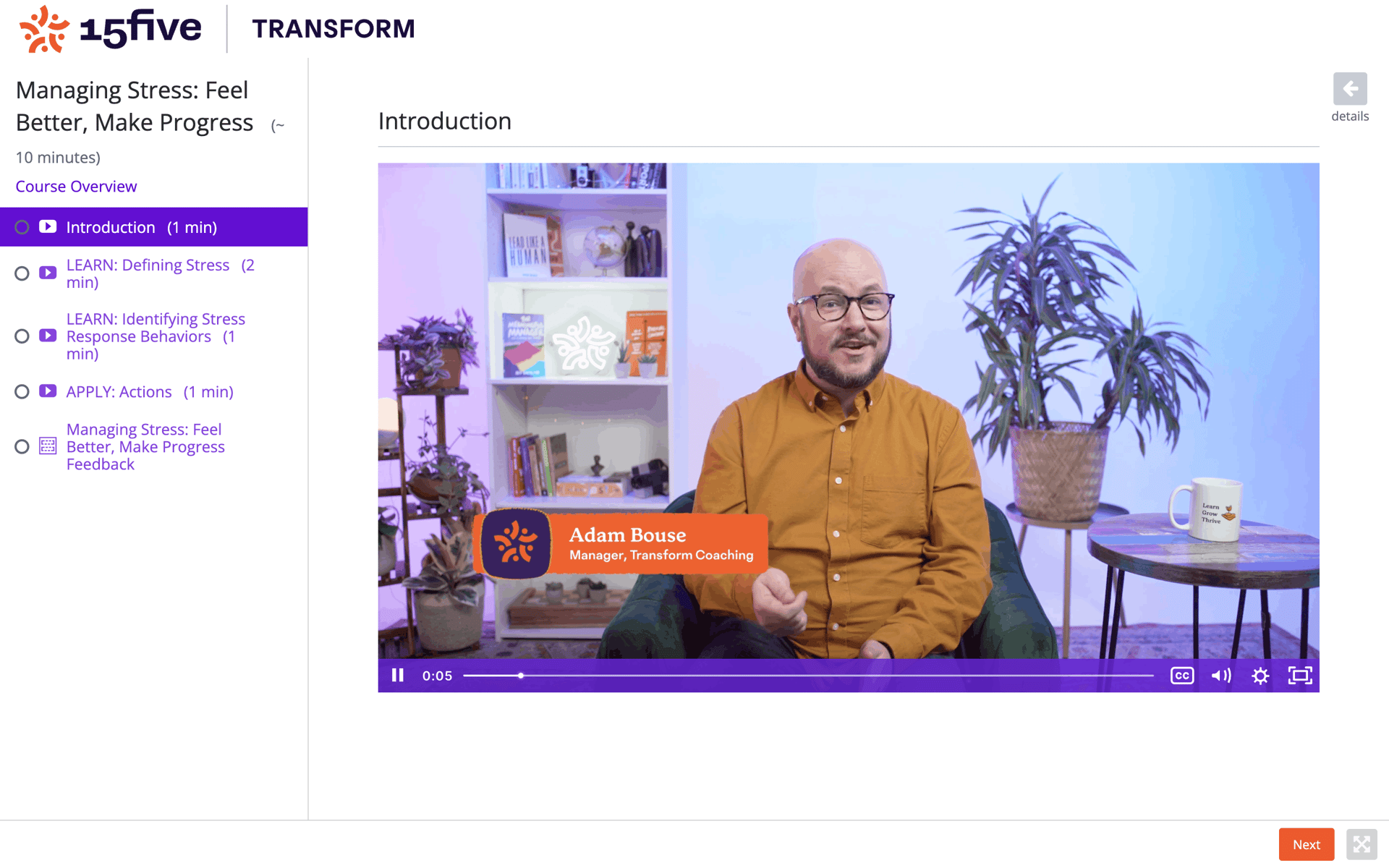Toggle page fullscreen expand icon
1389x868 pixels.
click(1362, 844)
